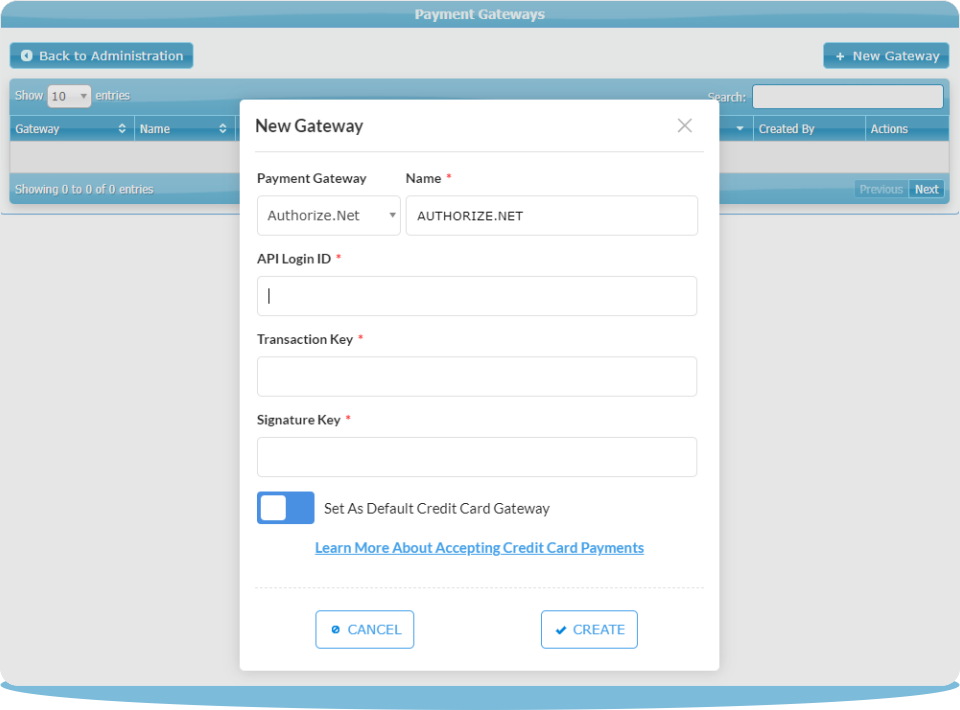Click the Transaction Key input field
The image size is (960, 710).
coord(476,377)
